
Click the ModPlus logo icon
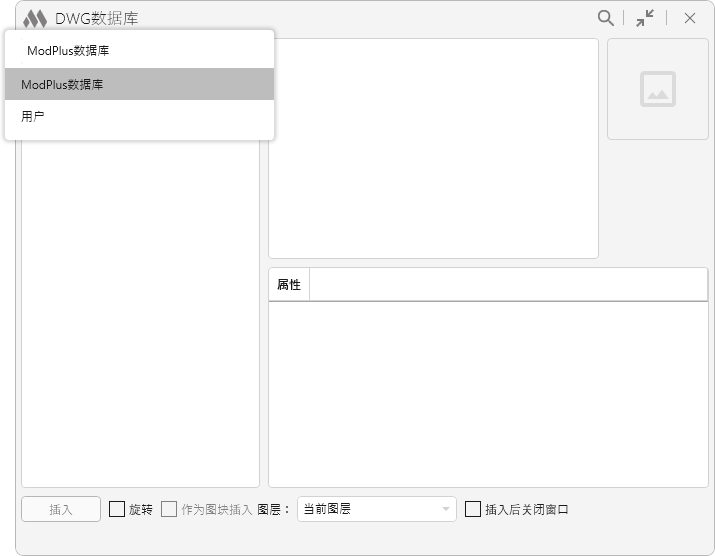35,19
